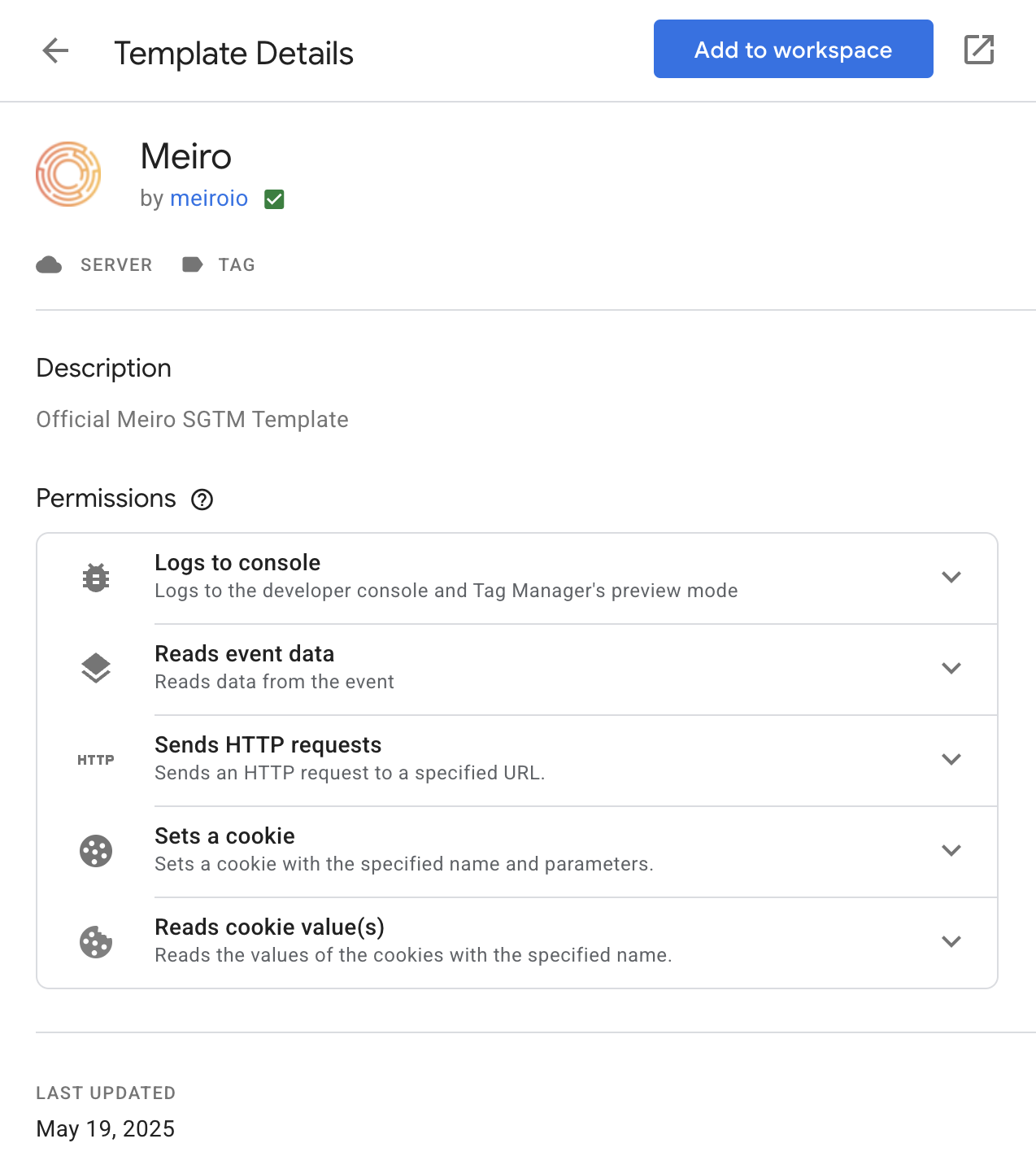
Task: Click the layers icon for Reads event data
Action: 96,669
